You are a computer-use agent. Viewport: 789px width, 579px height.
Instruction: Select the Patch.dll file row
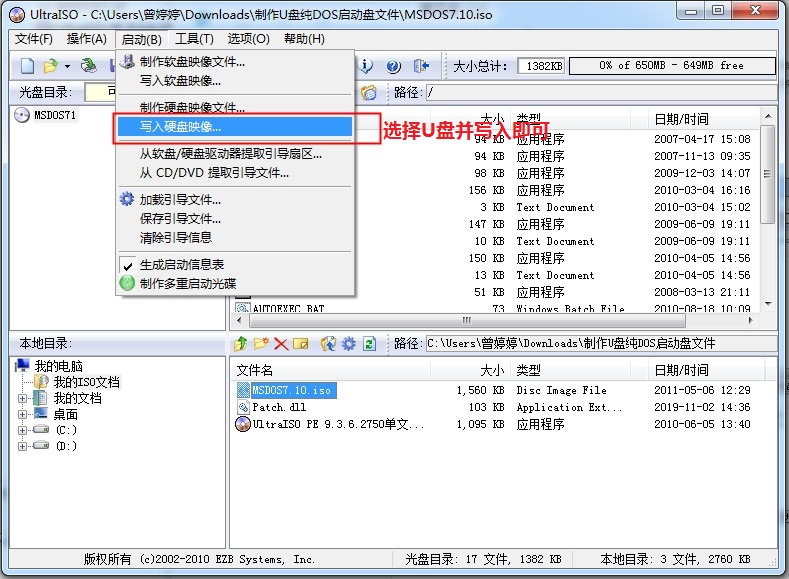(279, 407)
